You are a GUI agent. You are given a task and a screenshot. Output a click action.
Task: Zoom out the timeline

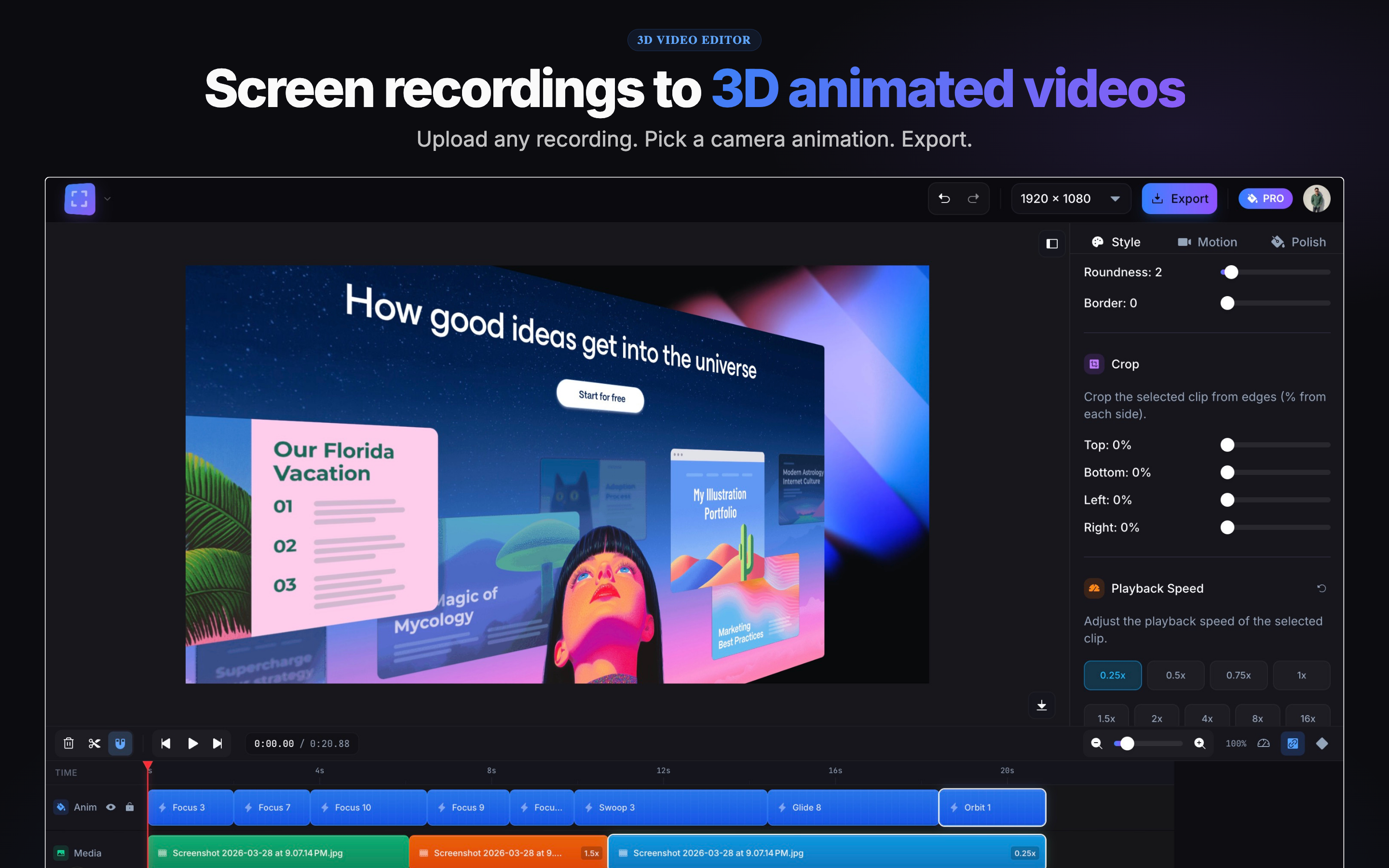click(x=1096, y=744)
